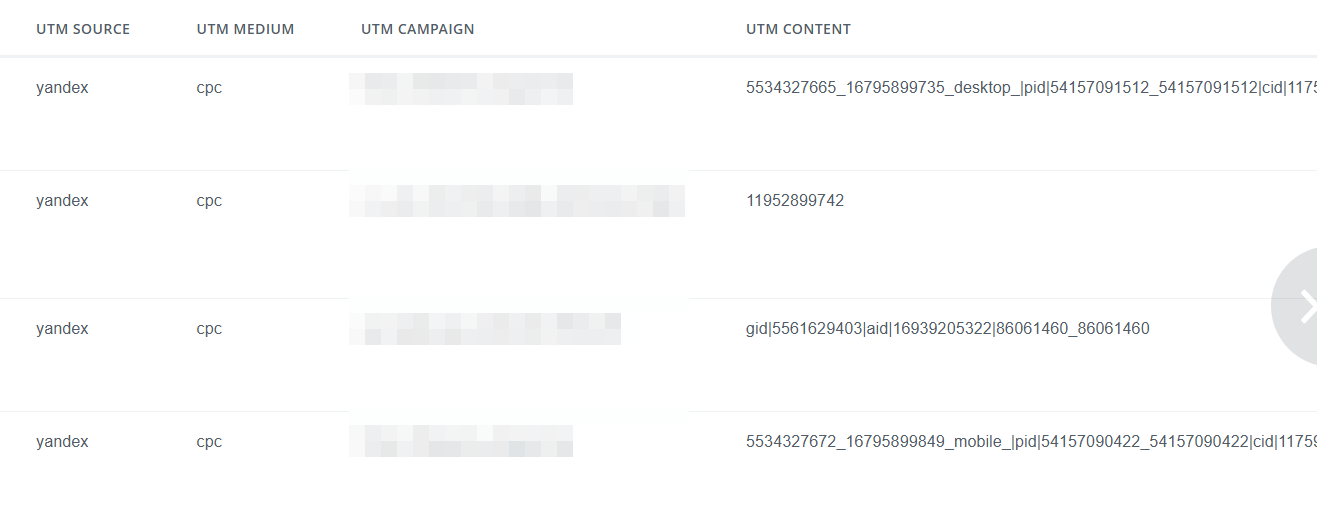The height and width of the screenshot is (517, 1317).
Task: Sort by the UTM Source column header
Action: [x=83, y=29]
